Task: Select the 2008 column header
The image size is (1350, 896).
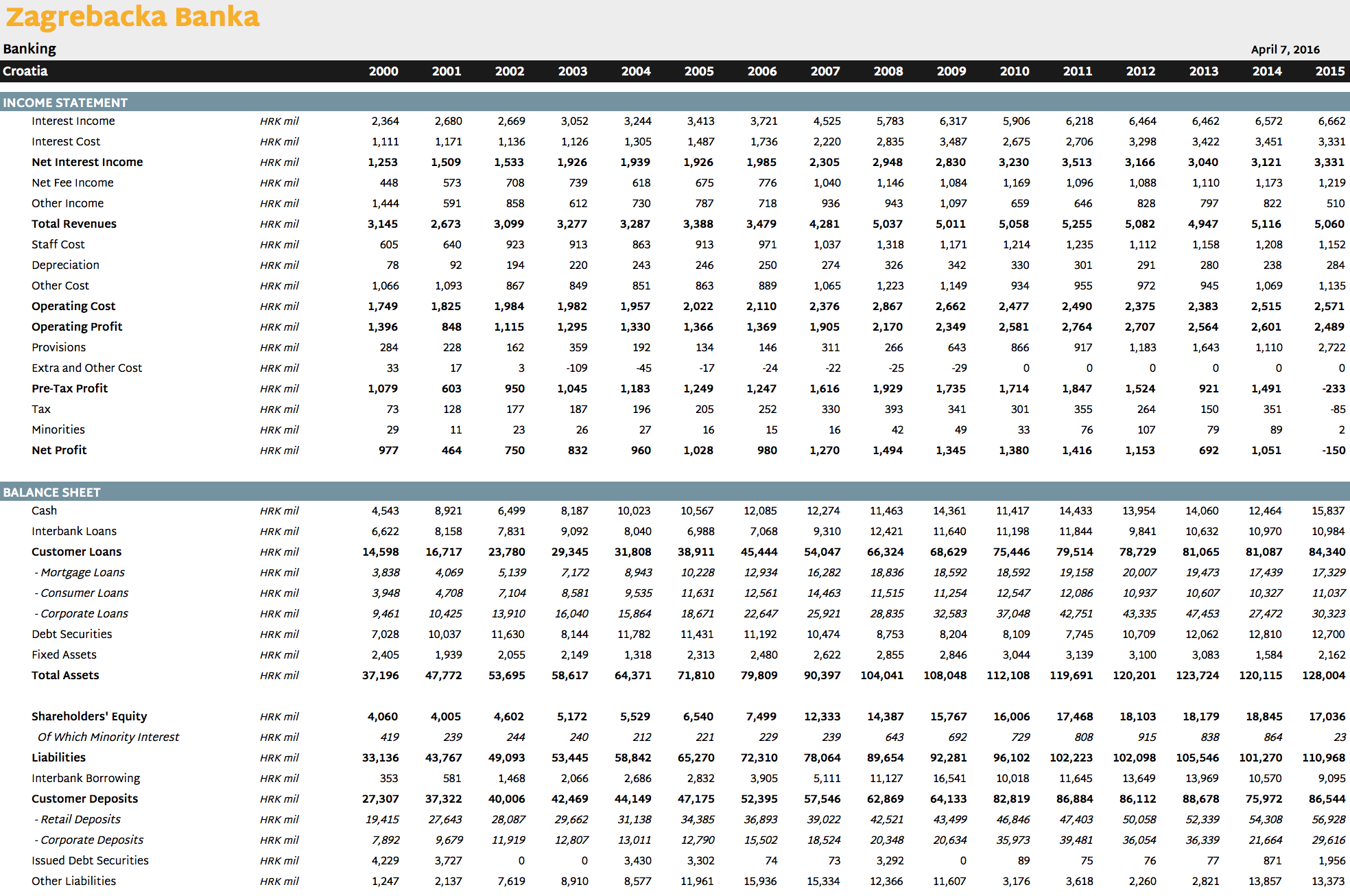Action: [888, 71]
